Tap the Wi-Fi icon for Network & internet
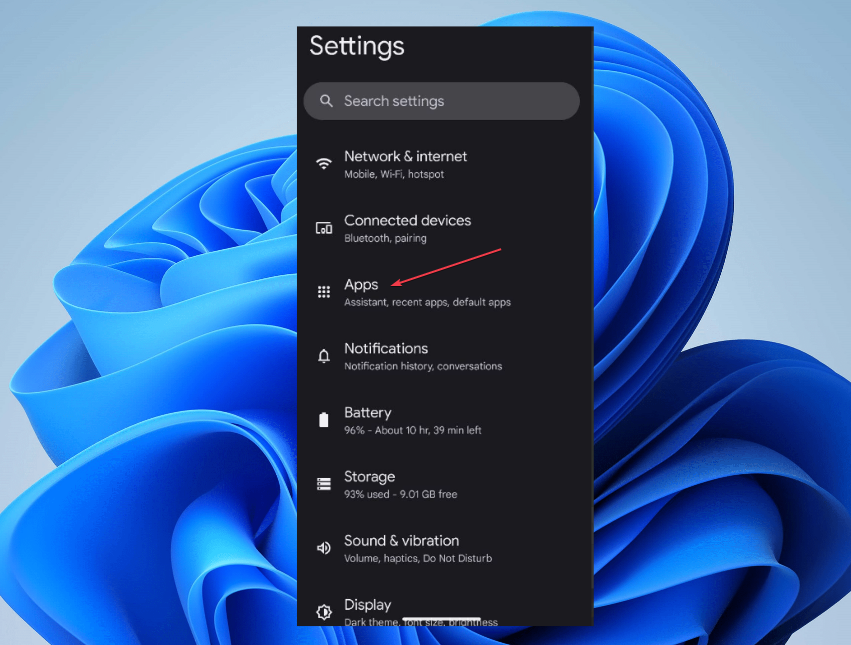 pyautogui.click(x=324, y=163)
